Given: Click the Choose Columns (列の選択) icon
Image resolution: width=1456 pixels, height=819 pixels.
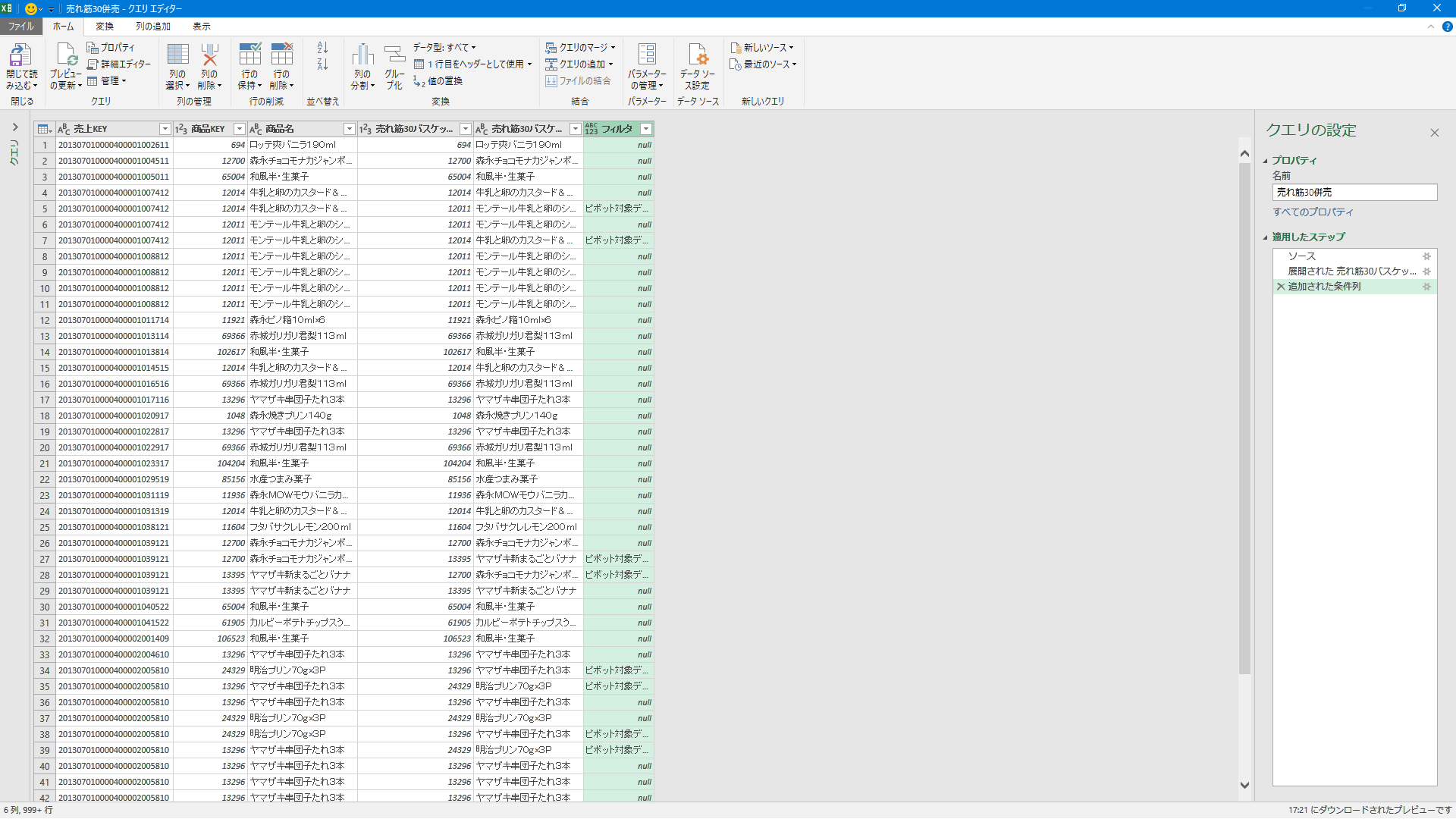Looking at the screenshot, I should coord(177,55).
